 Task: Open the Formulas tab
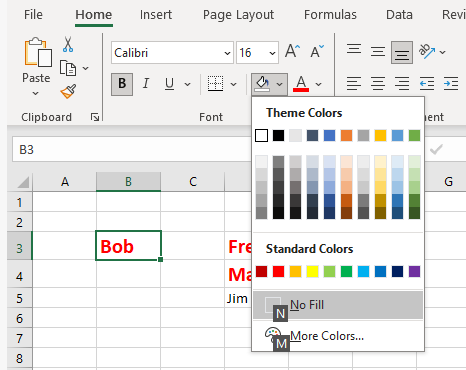pos(330,15)
